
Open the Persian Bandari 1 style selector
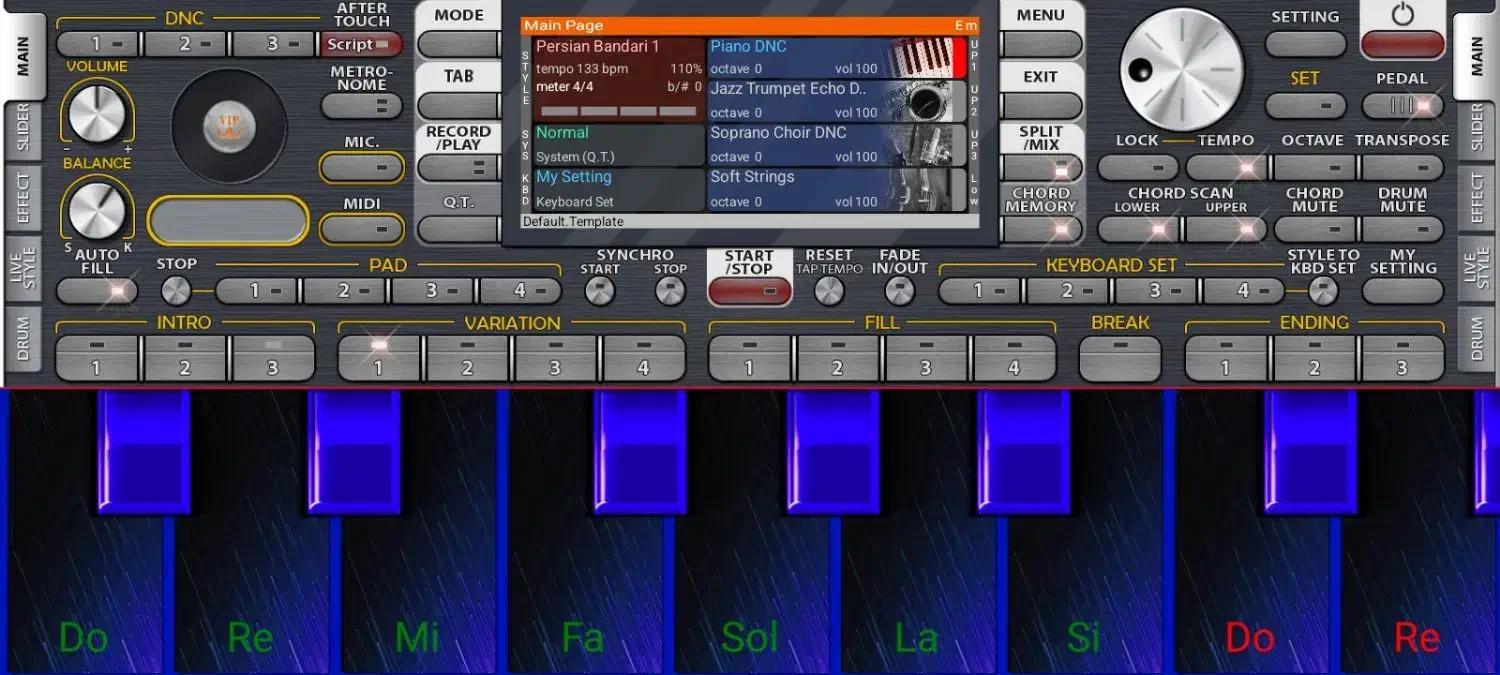(618, 78)
